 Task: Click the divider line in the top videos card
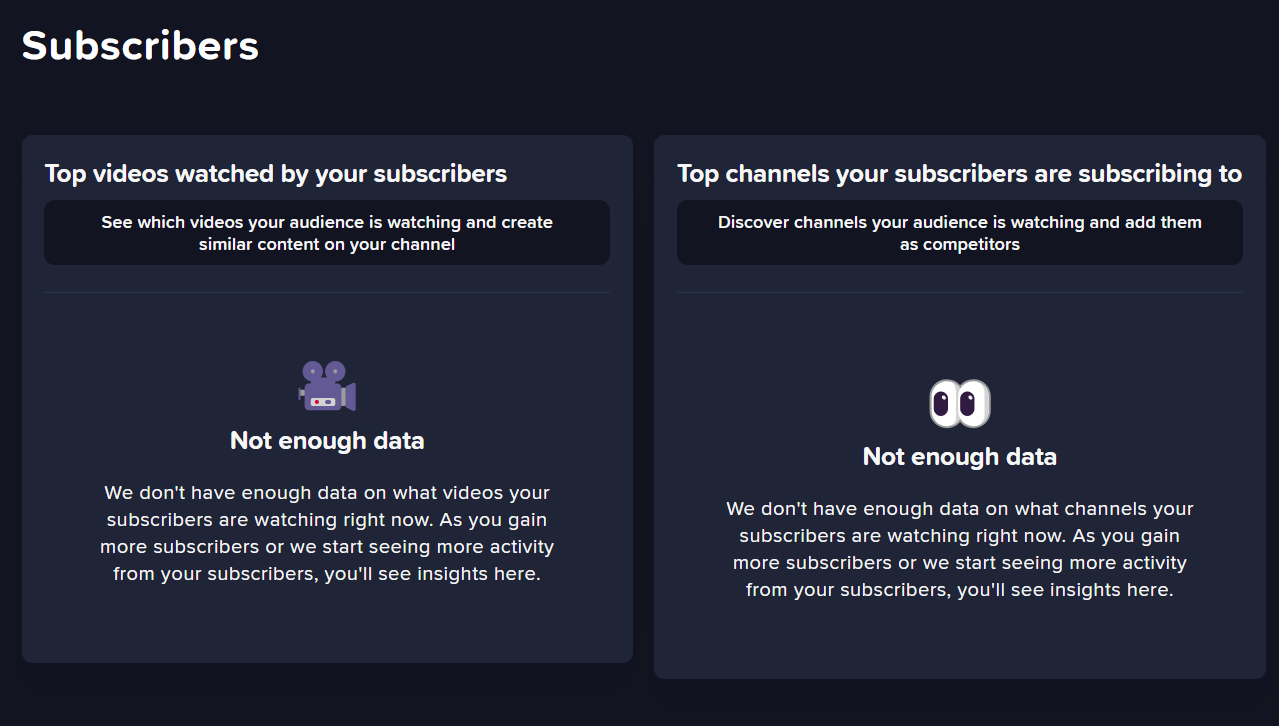327,293
